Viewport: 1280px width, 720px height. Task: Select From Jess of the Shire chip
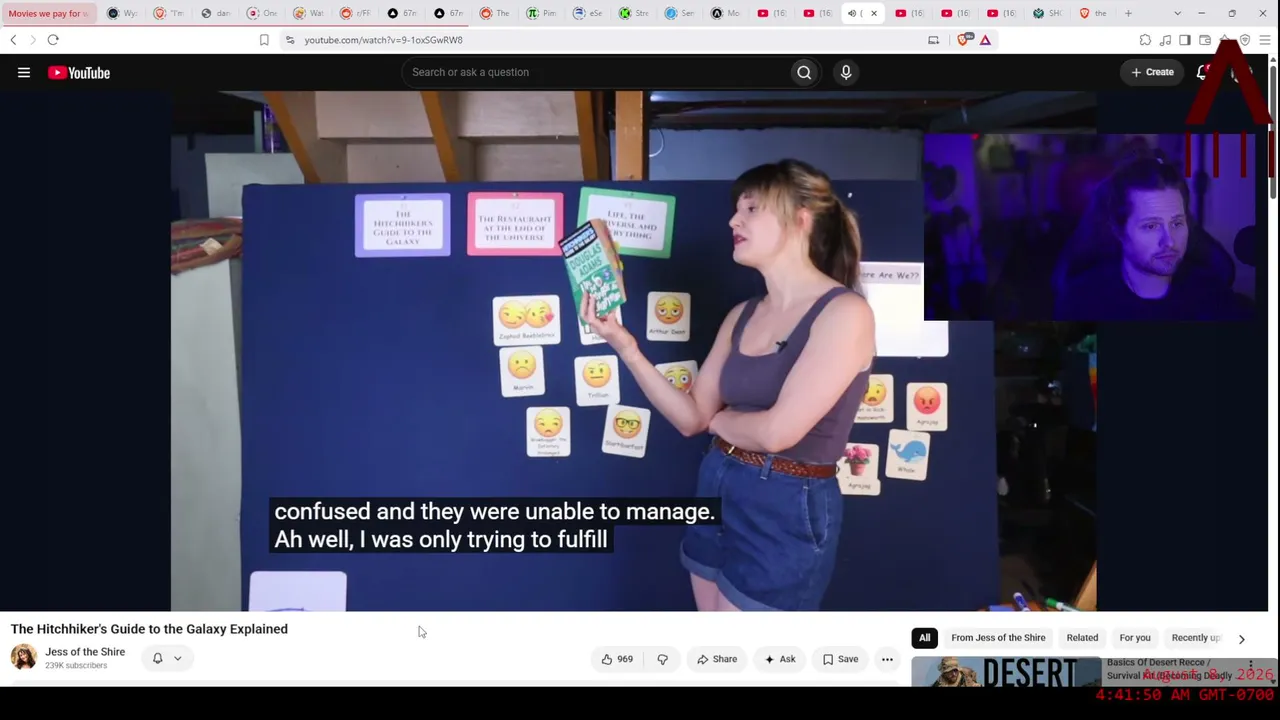coord(998,638)
